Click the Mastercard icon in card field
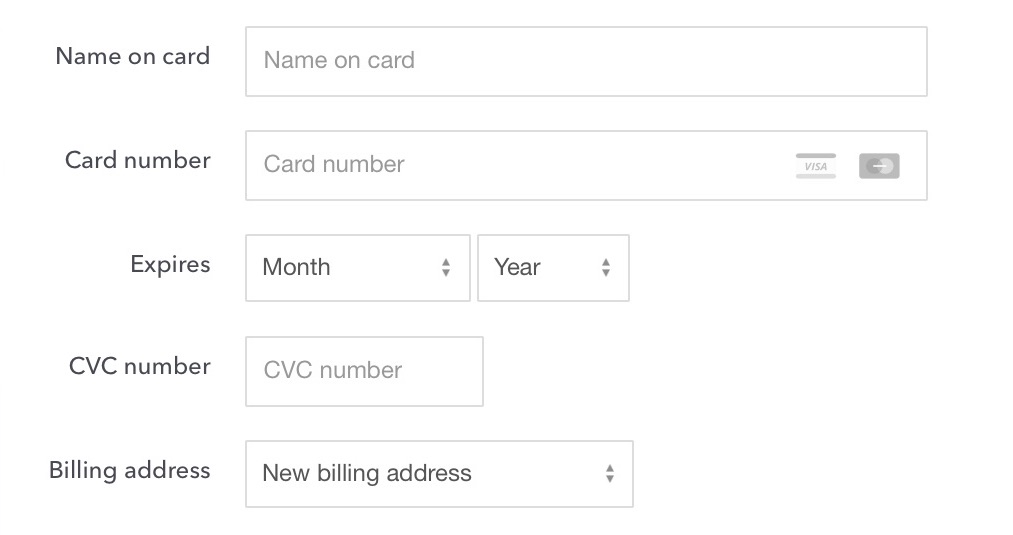This screenshot has height=535, width=1013. click(879, 166)
